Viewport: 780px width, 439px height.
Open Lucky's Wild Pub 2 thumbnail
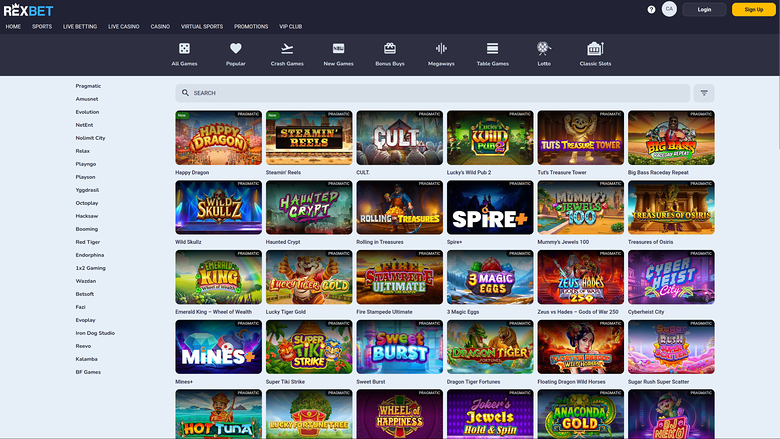[x=490, y=138]
